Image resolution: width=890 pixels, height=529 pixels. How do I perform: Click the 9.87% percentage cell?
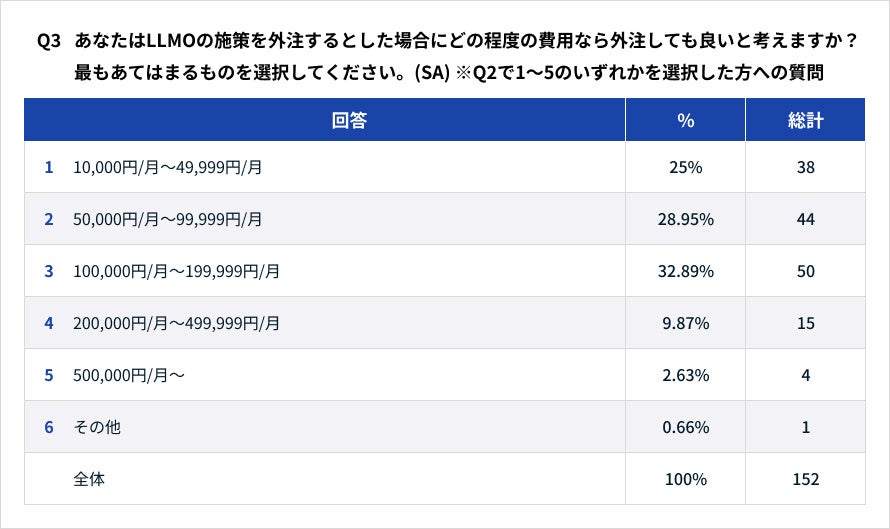point(685,323)
